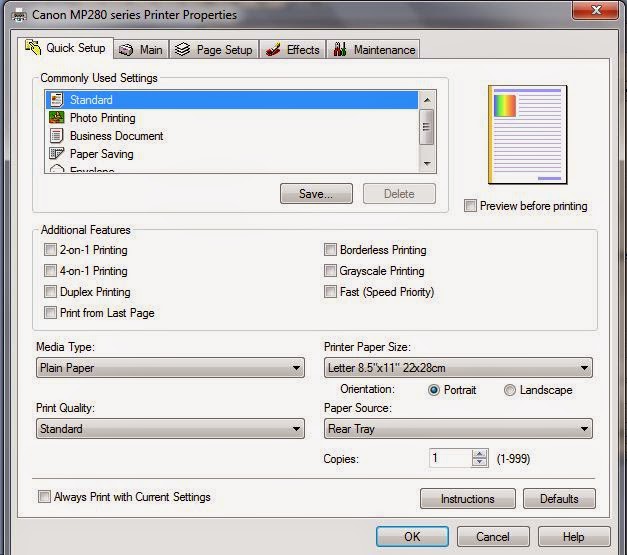Image resolution: width=627 pixels, height=555 pixels.
Task: Confirm with the OK button
Action: coord(412,536)
